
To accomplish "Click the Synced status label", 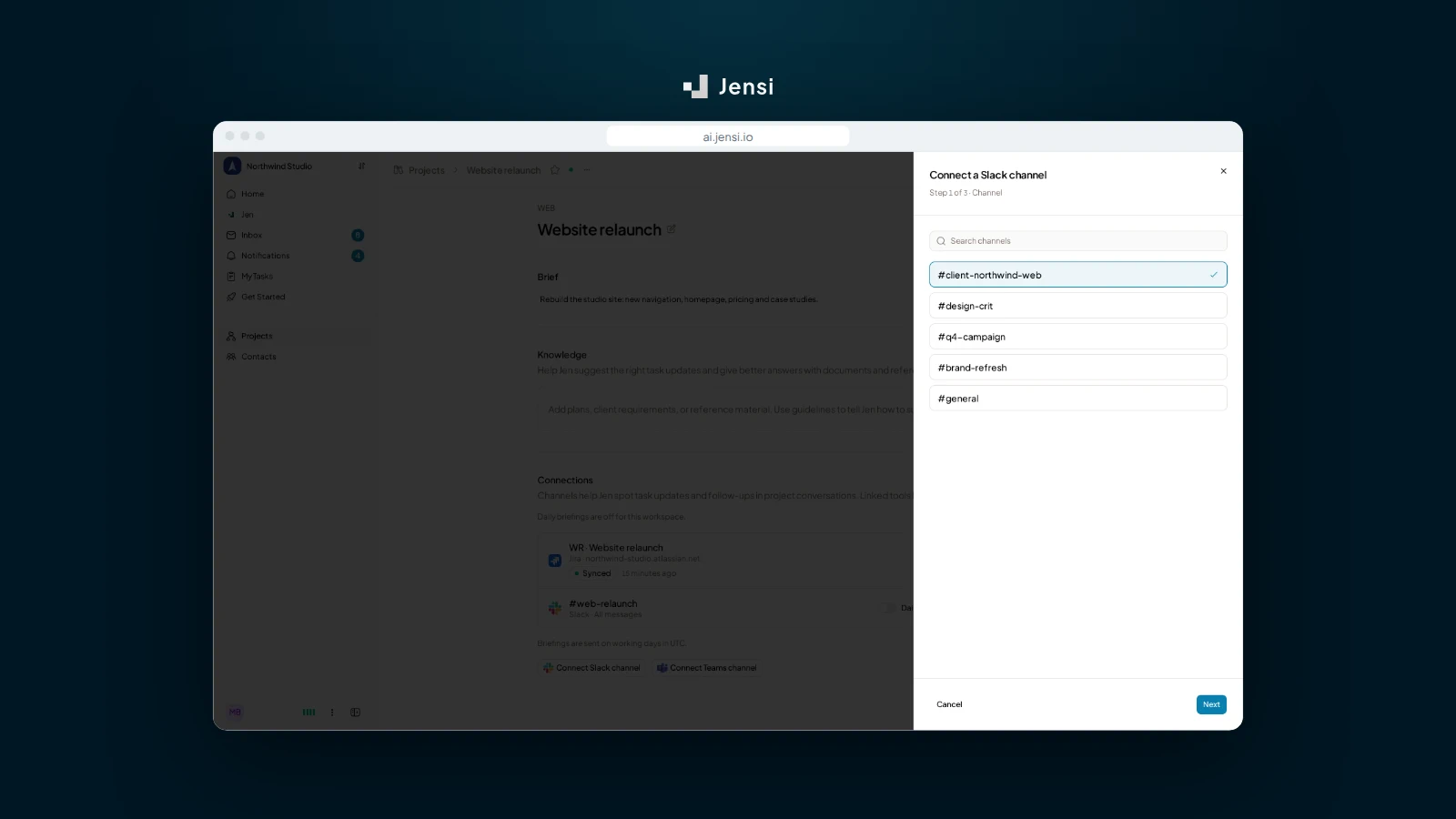I will 592,573.
